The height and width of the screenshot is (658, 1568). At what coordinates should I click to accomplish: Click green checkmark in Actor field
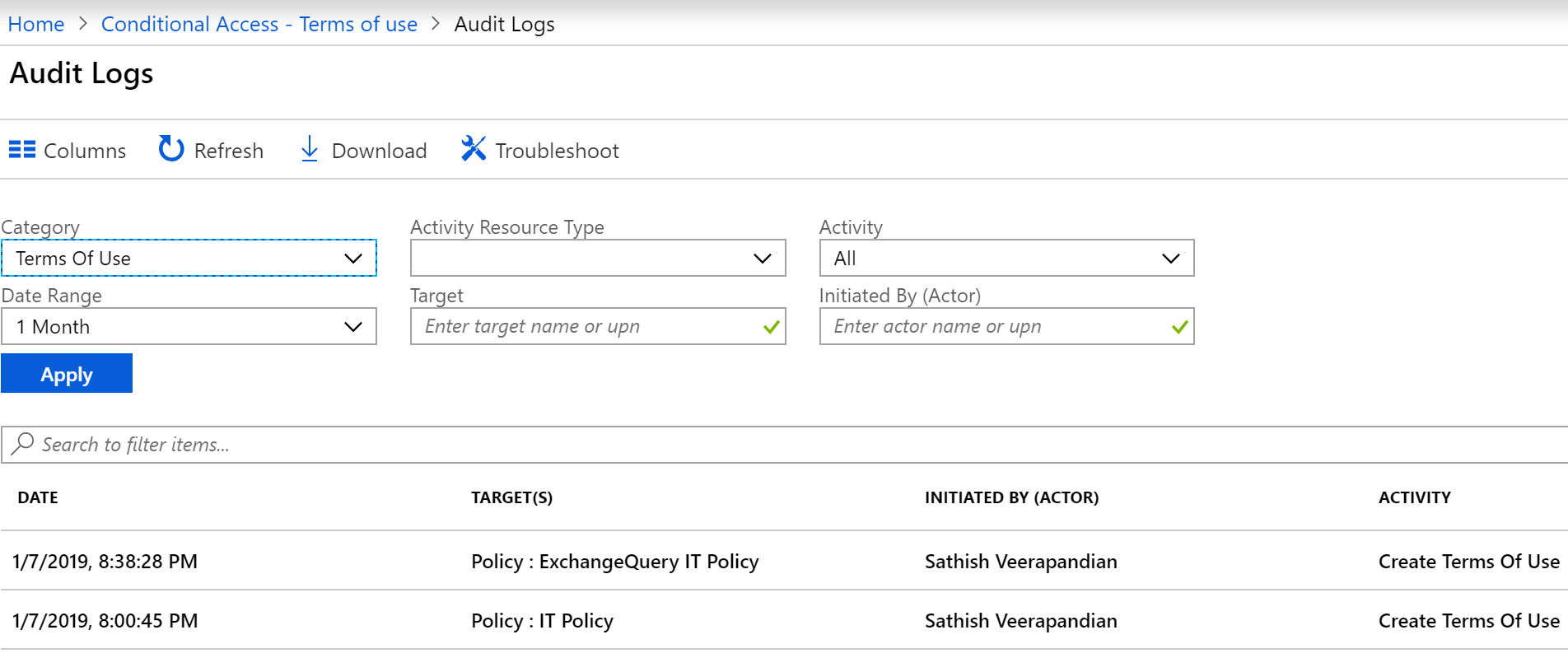1179,327
